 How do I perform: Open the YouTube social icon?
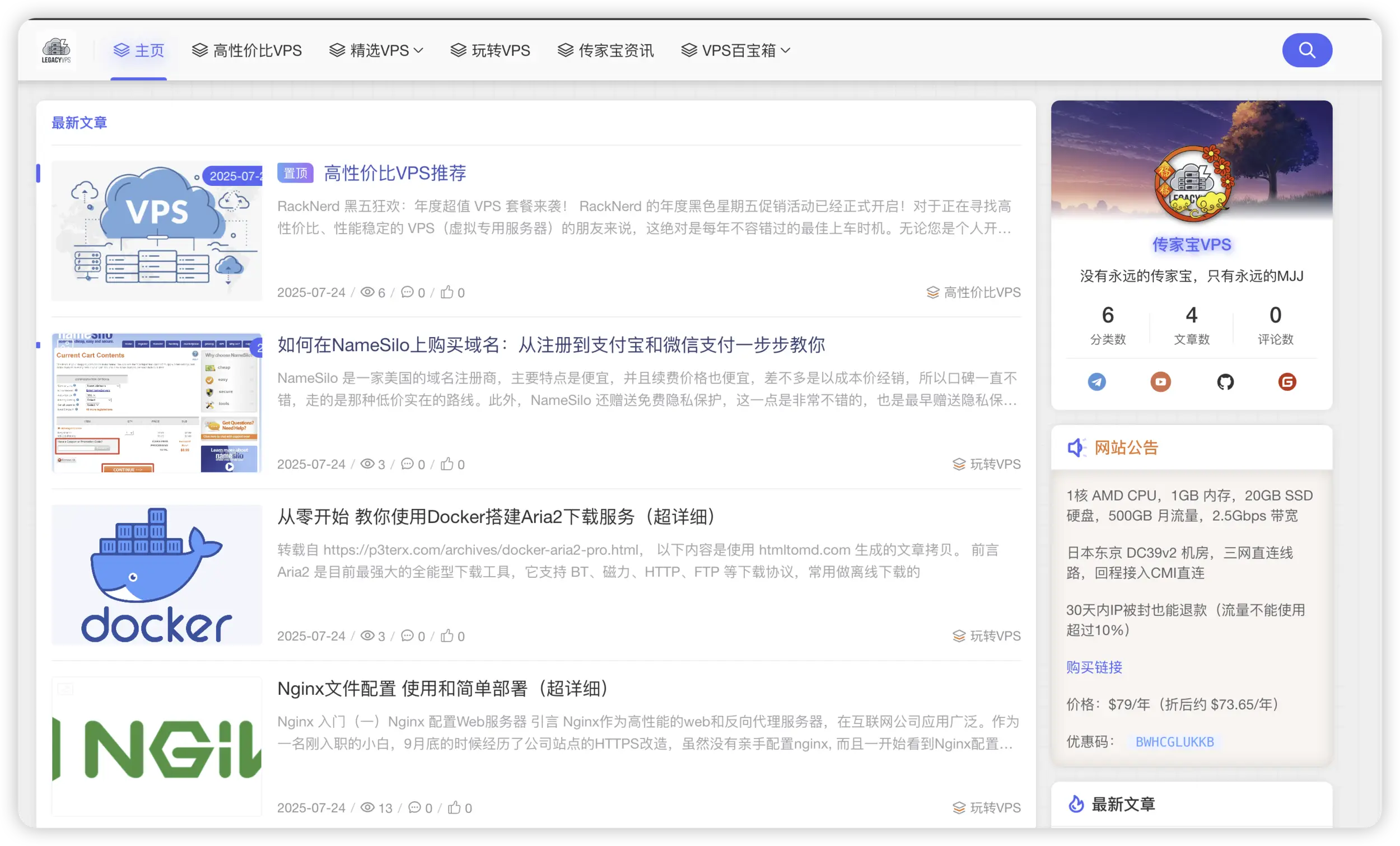tap(1160, 381)
